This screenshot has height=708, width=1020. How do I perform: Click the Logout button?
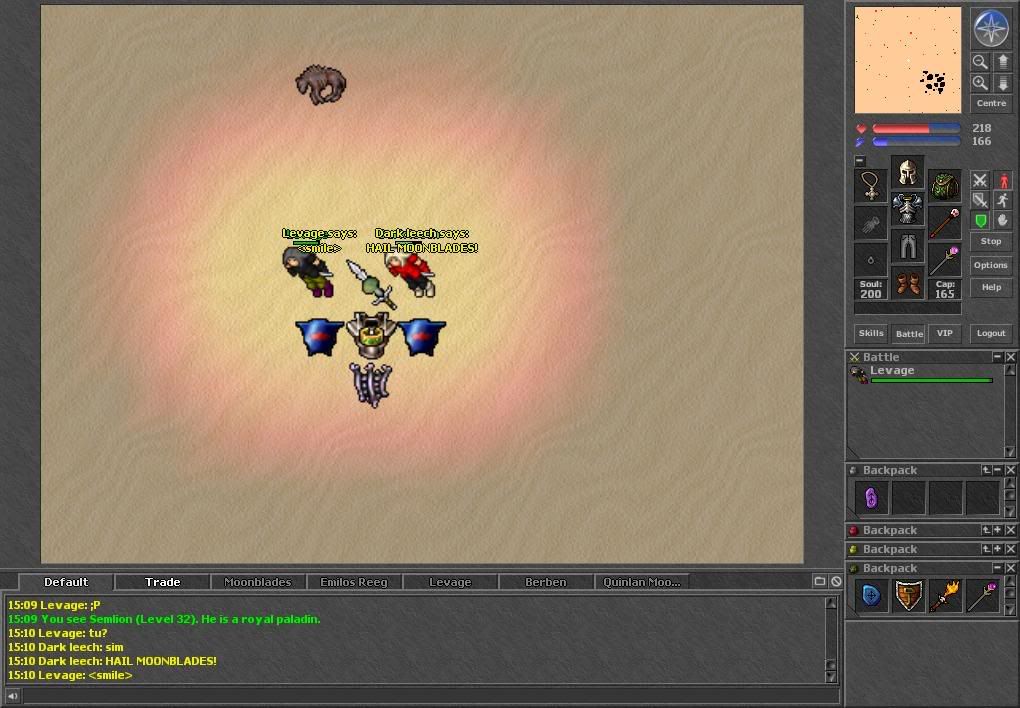[x=991, y=333]
